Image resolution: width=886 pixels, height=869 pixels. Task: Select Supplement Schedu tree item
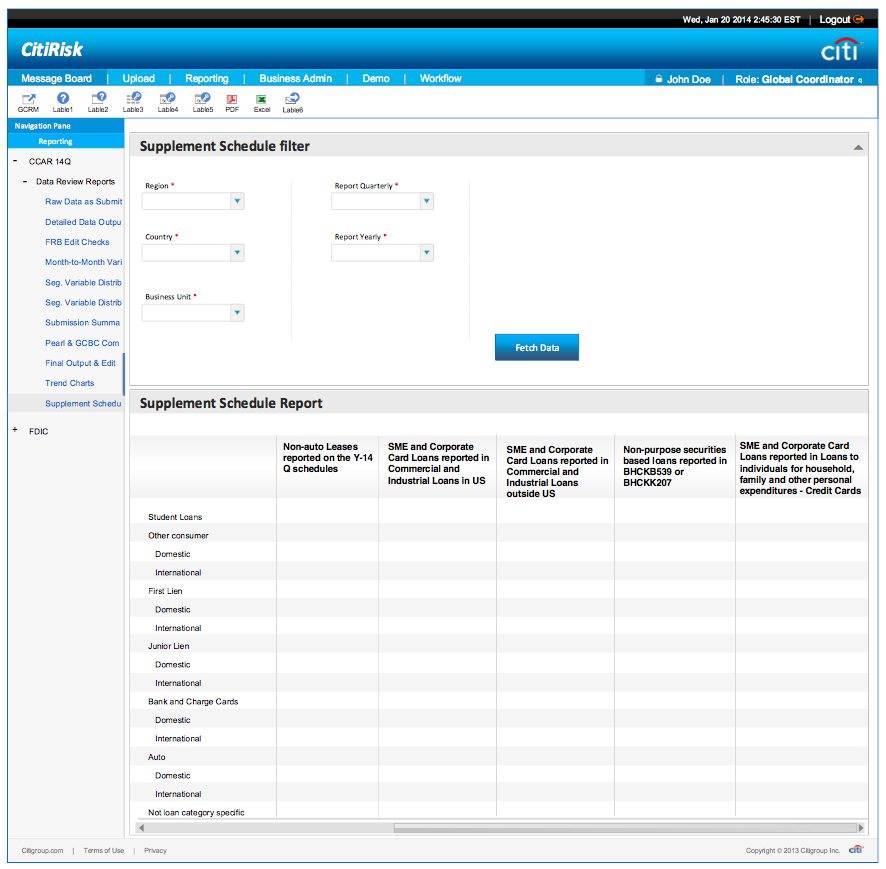tap(83, 403)
